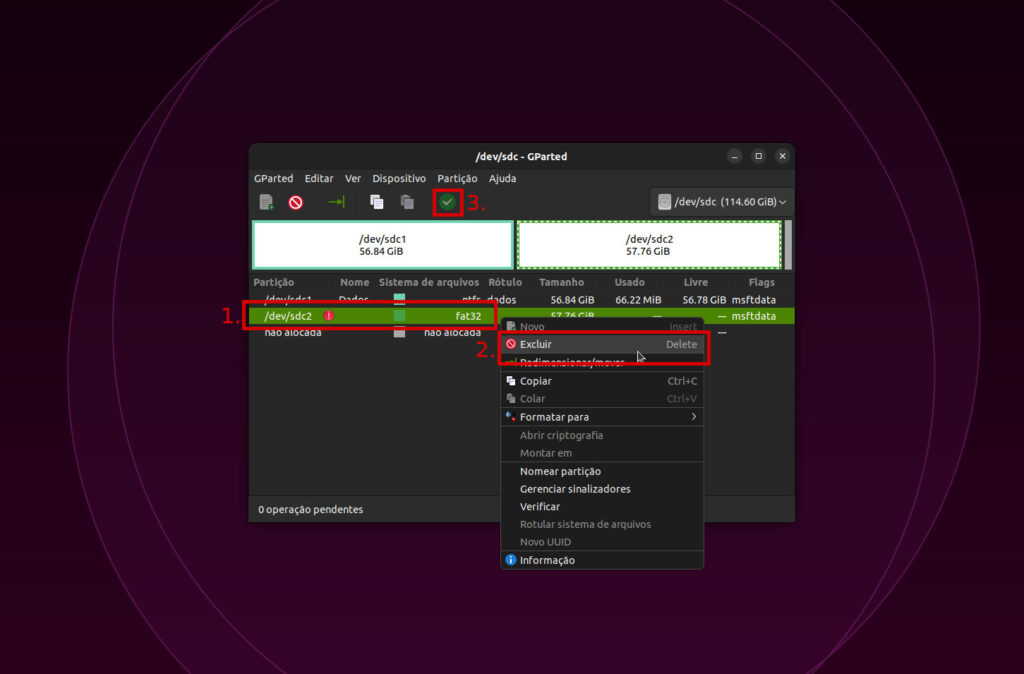Open the Ver menu
The width and height of the screenshot is (1024, 674).
click(353, 178)
